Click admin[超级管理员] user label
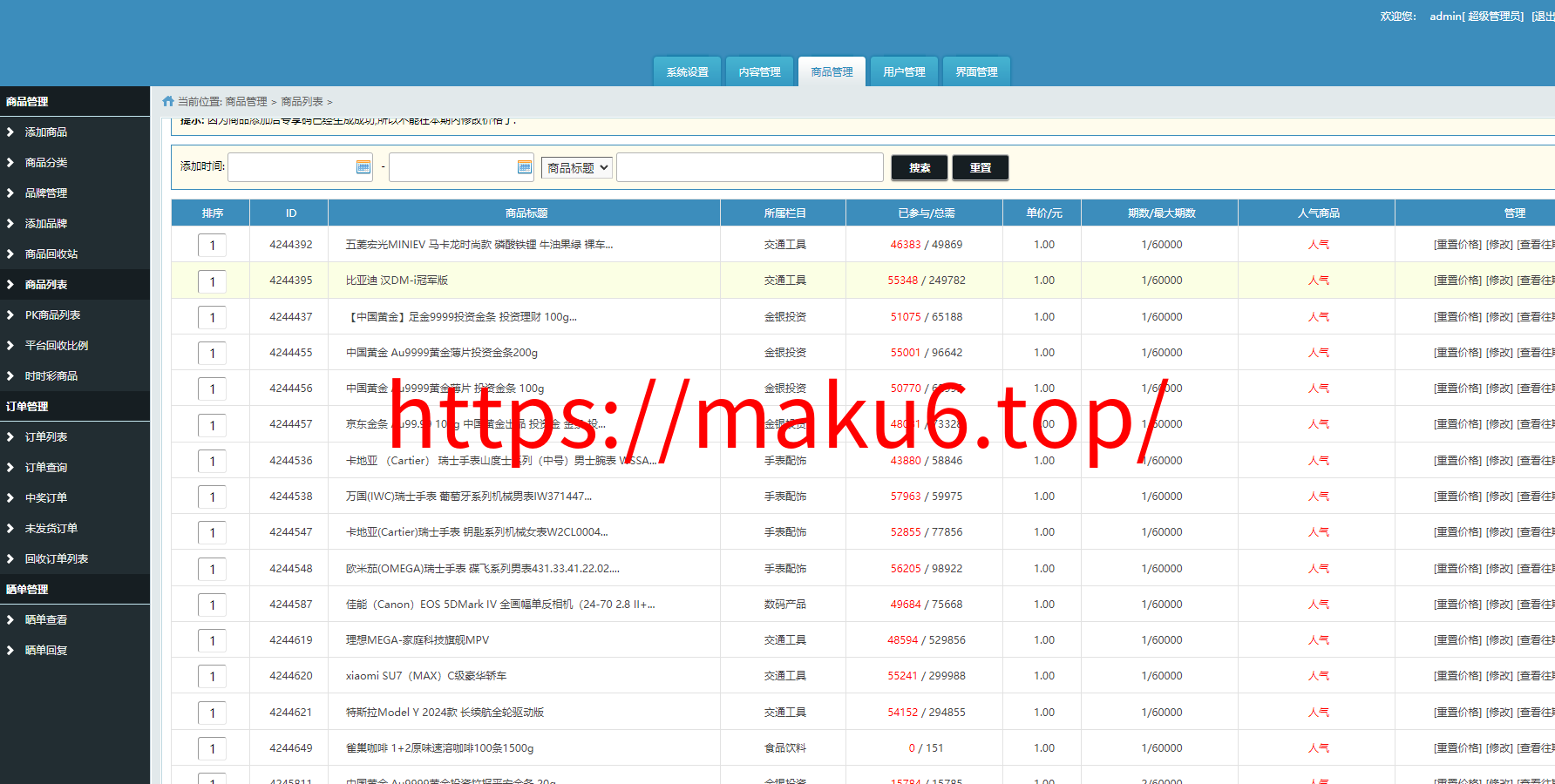This screenshot has width=1555, height=784. click(x=1477, y=17)
